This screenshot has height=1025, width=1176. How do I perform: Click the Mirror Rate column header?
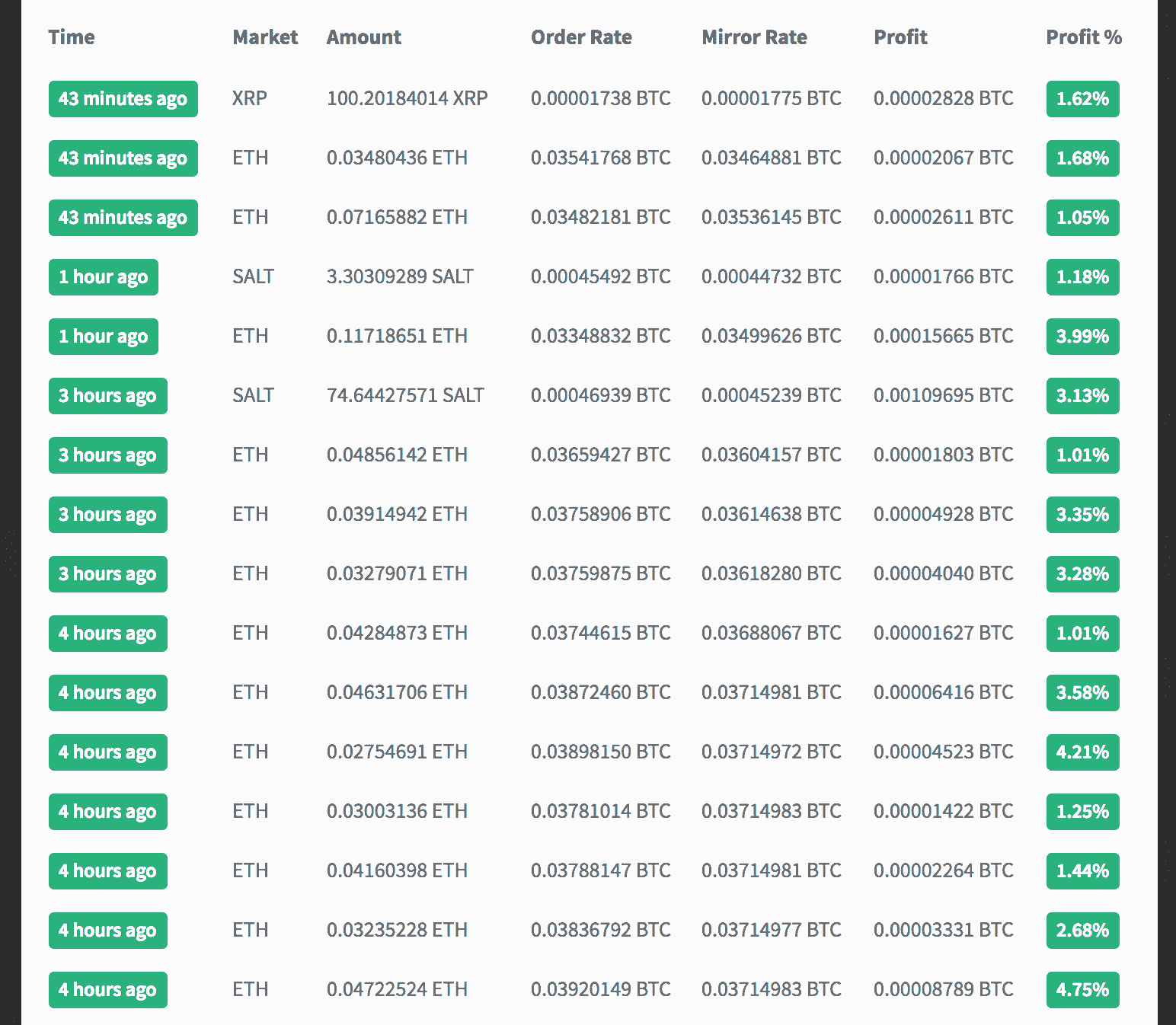(x=754, y=37)
